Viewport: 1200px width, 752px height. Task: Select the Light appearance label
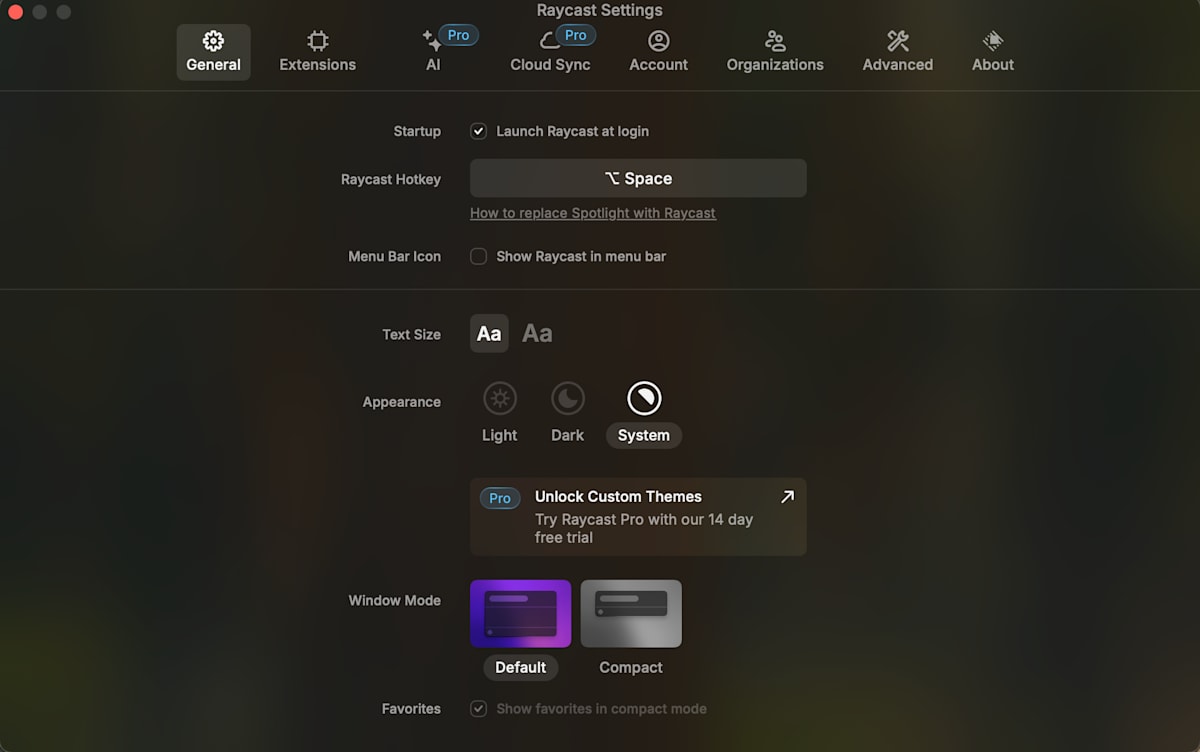500,435
